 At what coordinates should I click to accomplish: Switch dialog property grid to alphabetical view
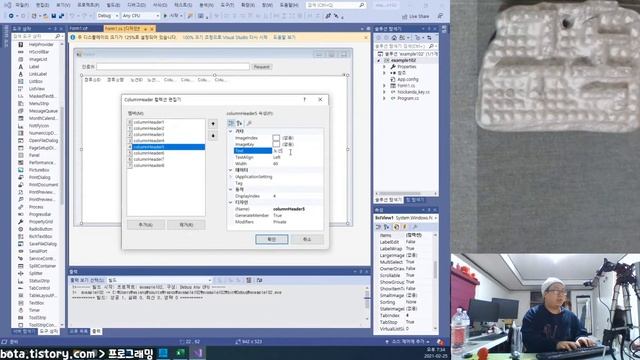(x=239, y=123)
